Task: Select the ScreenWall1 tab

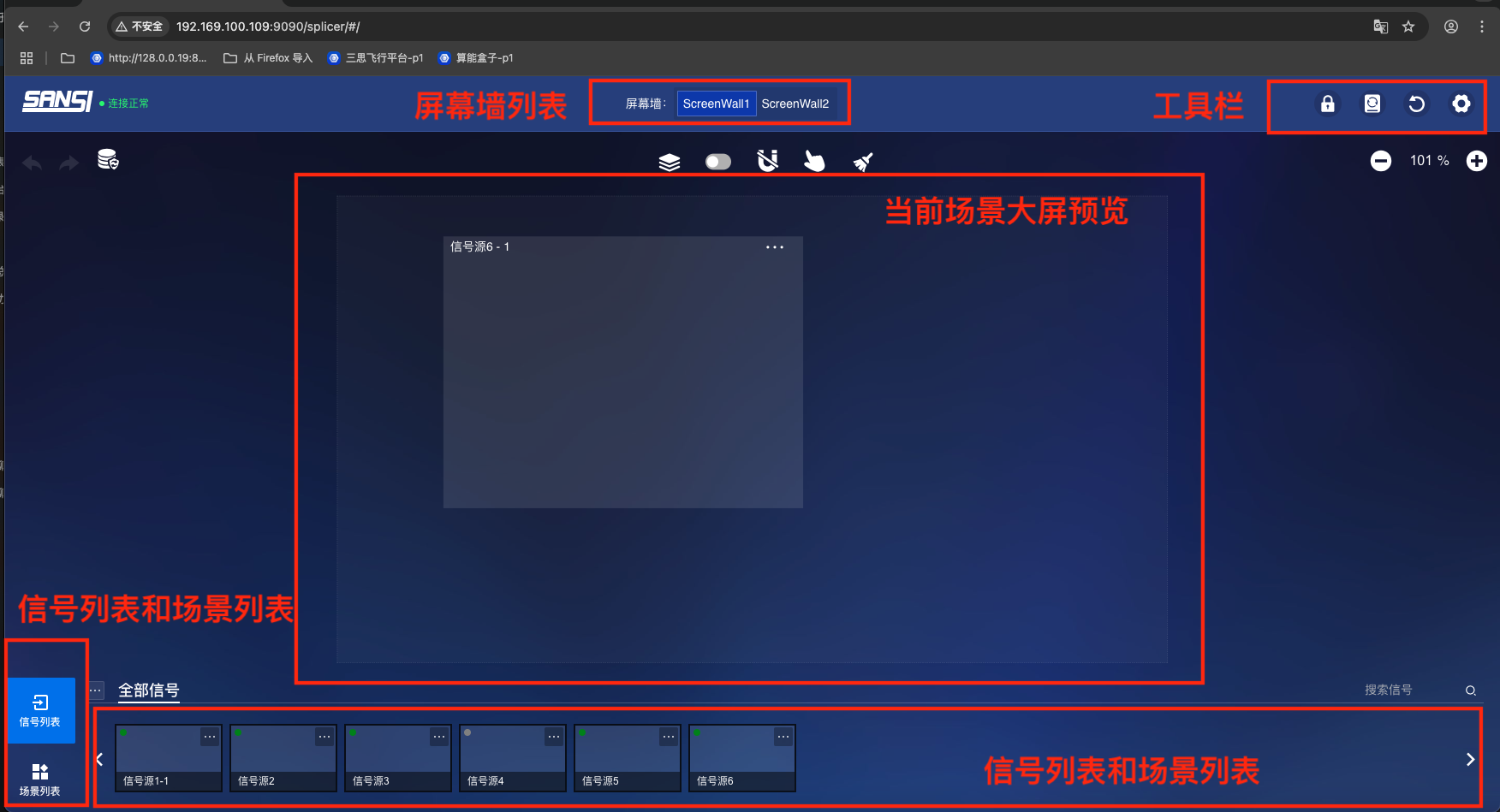Action: (x=717, y=104)
